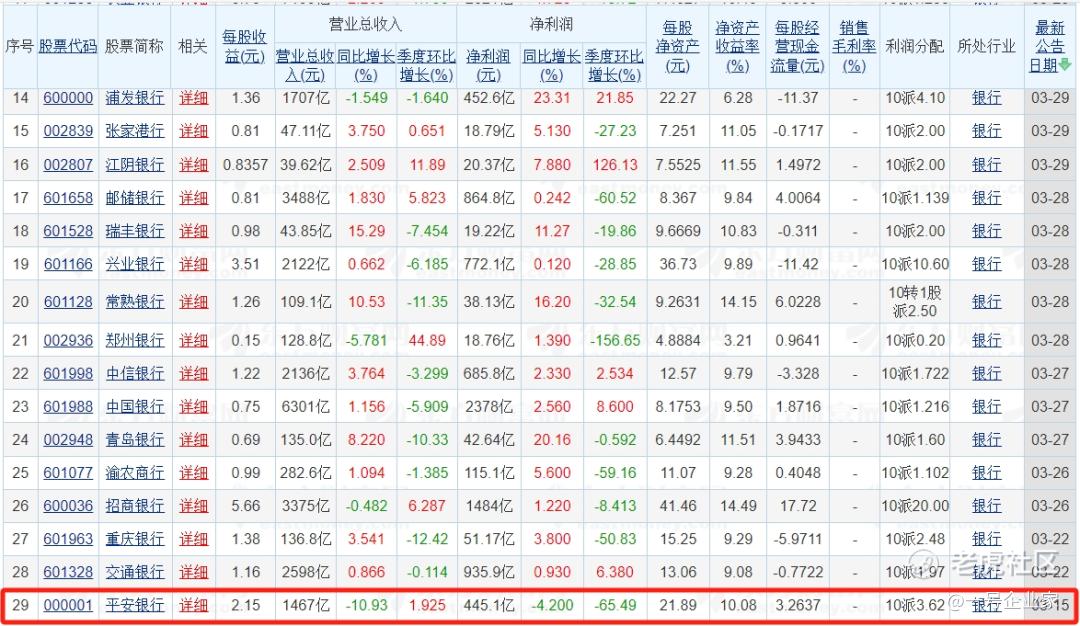Open stock code 601658 link
Screen dimensions: 1080x626
click(68, 198)
